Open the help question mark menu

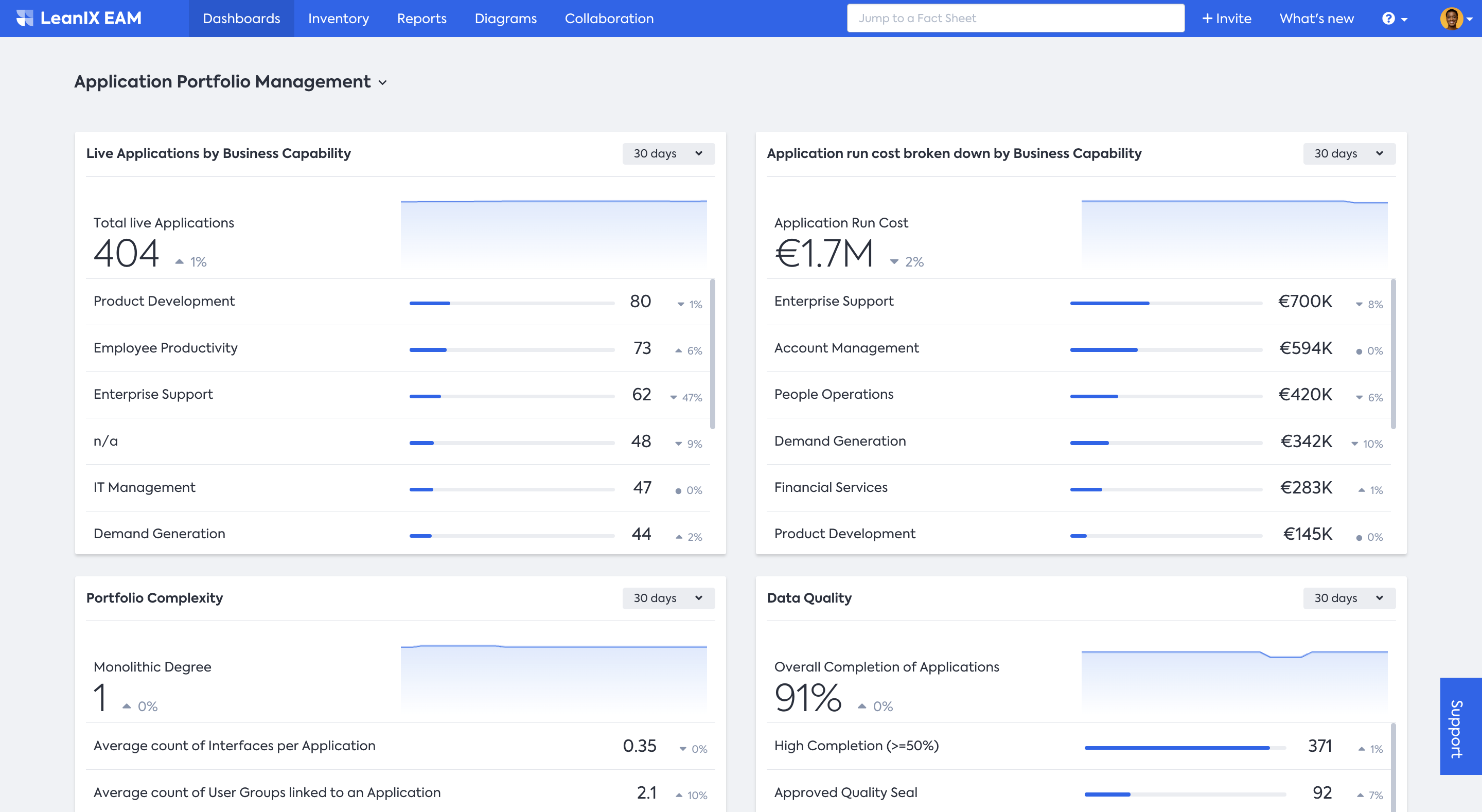click(1394, 19)
